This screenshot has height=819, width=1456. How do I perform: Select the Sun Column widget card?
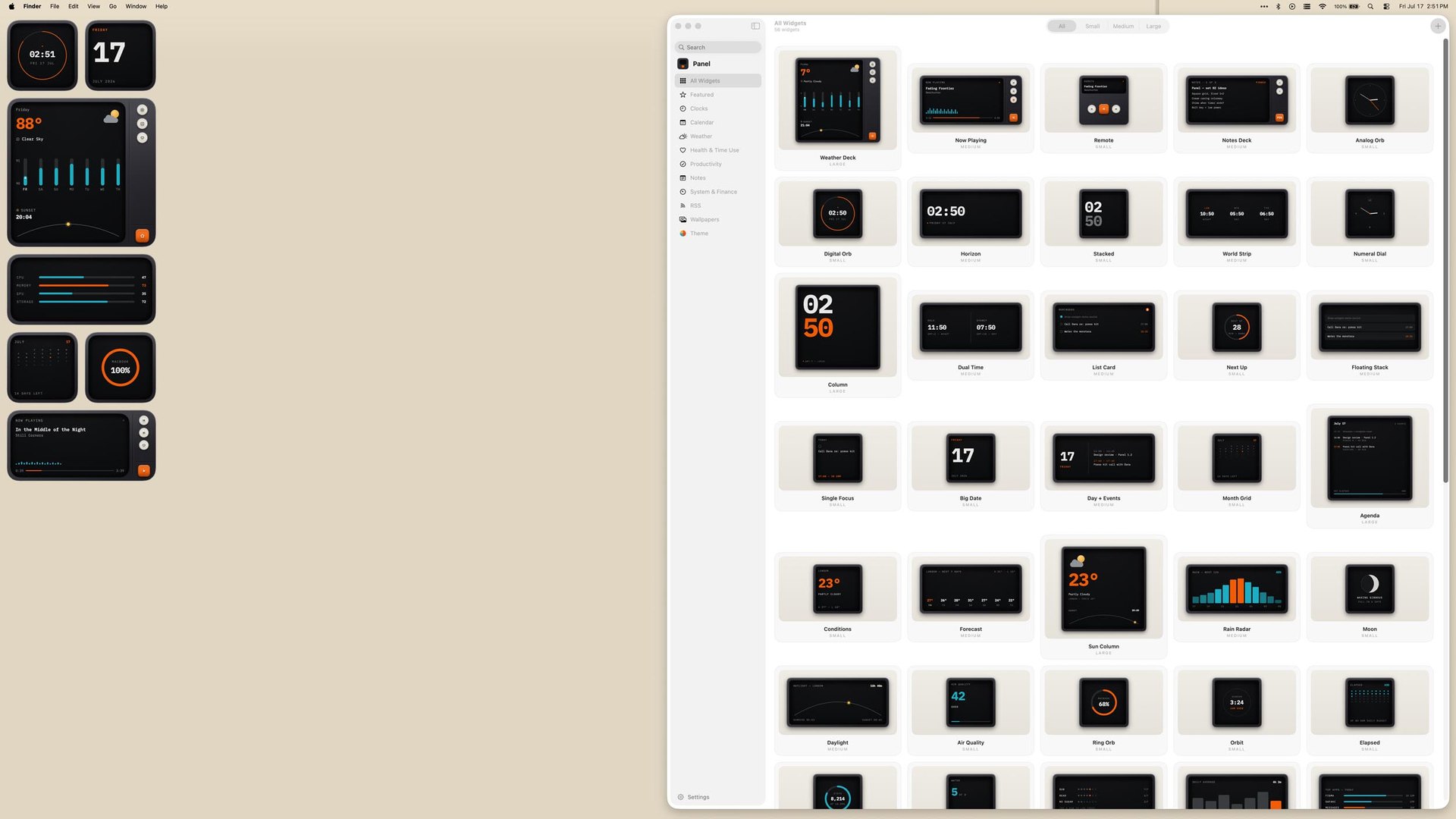click(1103, 597)
